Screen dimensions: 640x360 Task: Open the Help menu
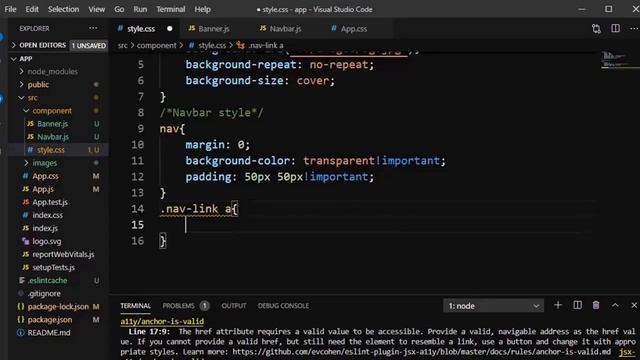point(202,9)
